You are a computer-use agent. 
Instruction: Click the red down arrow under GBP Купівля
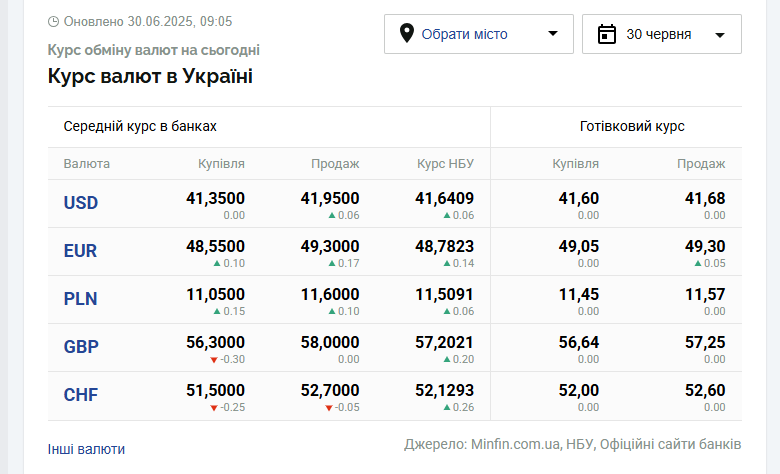214,360
